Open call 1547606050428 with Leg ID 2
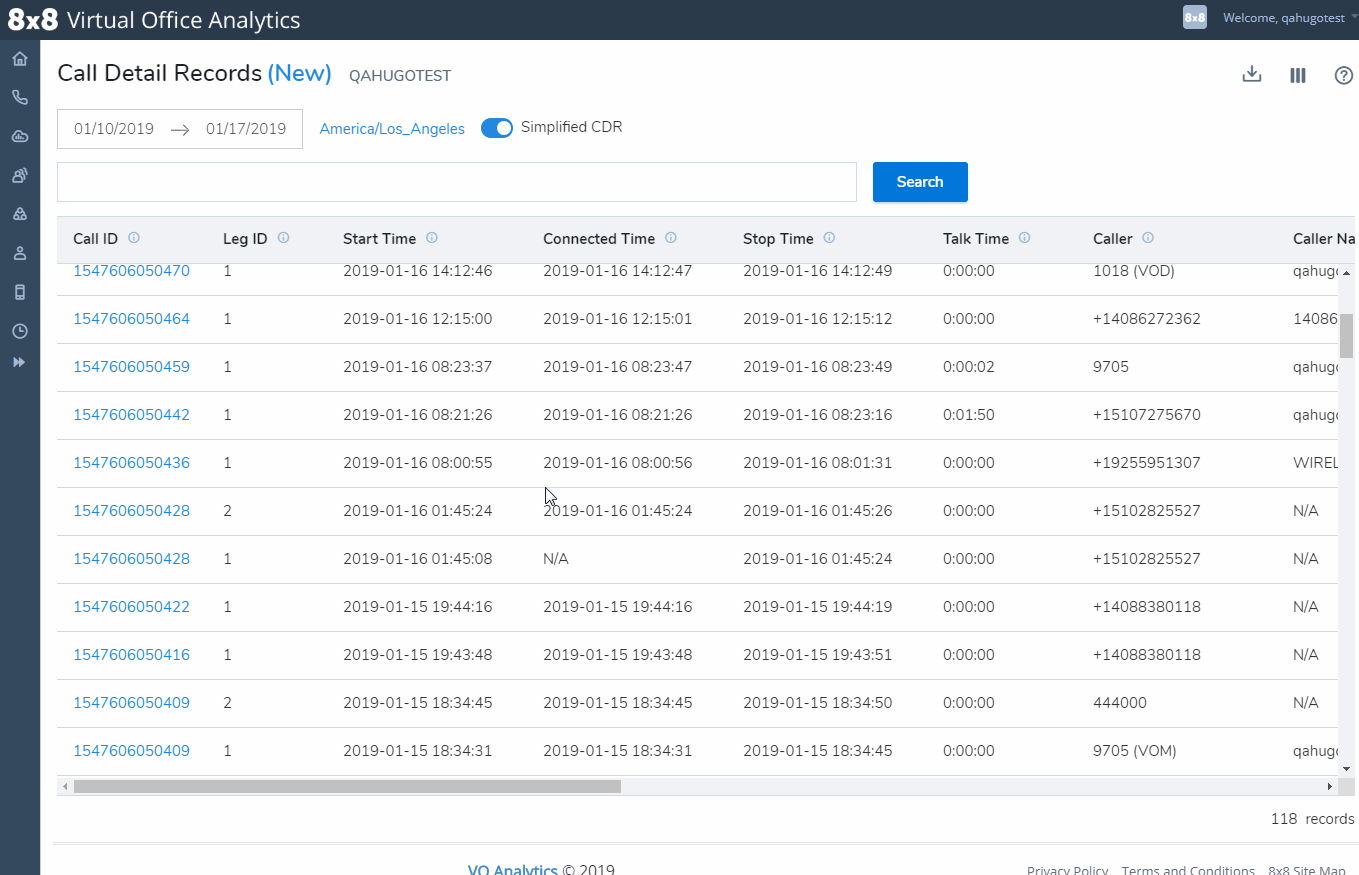Screen dimensions: 1359x875 click(x=131, y=511)
